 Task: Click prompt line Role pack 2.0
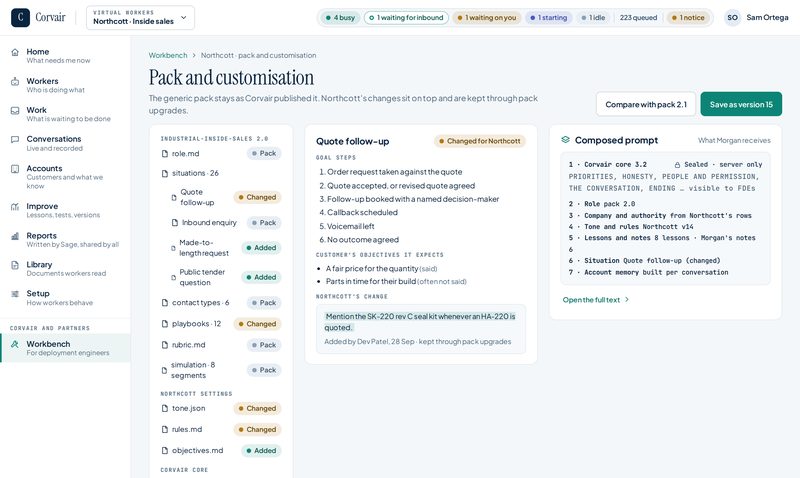point(602,204)
